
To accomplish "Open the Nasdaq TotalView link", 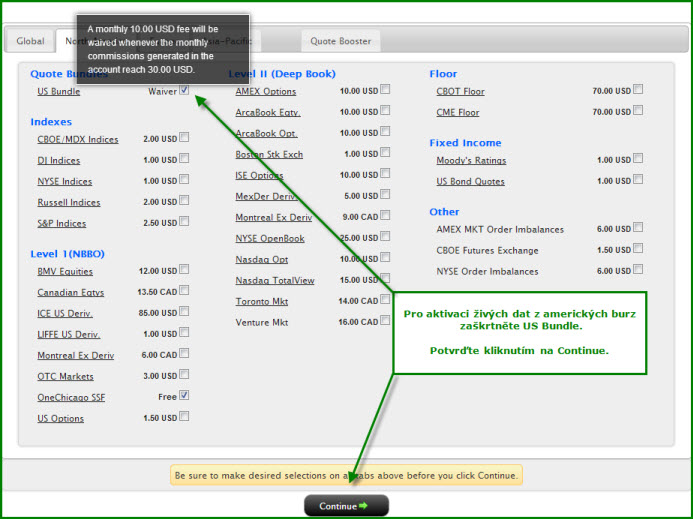I will 275,280.
